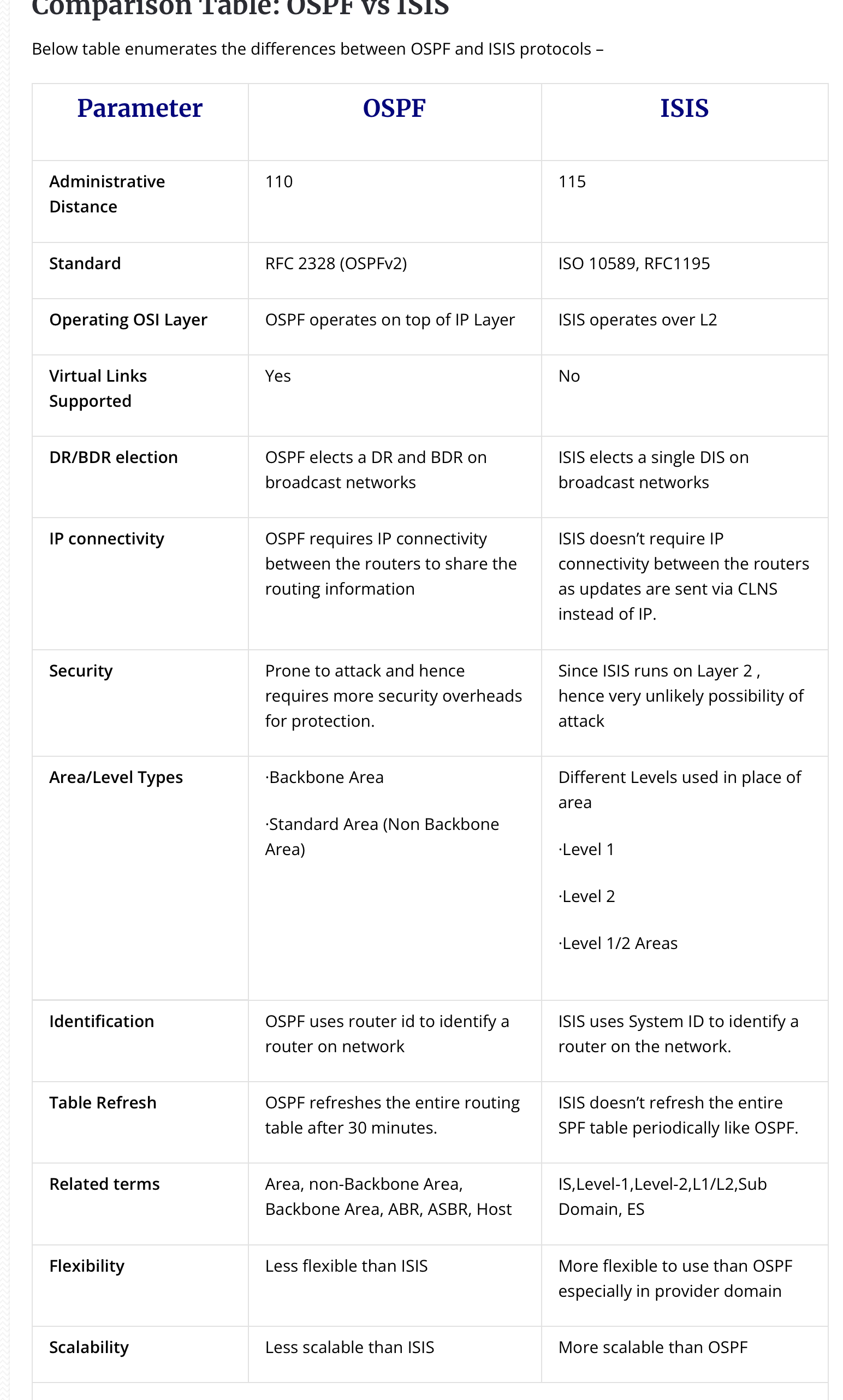Select the Administrative Distance row label
The height and width of the screenshot is (1400, 843).
click(107, 194)
